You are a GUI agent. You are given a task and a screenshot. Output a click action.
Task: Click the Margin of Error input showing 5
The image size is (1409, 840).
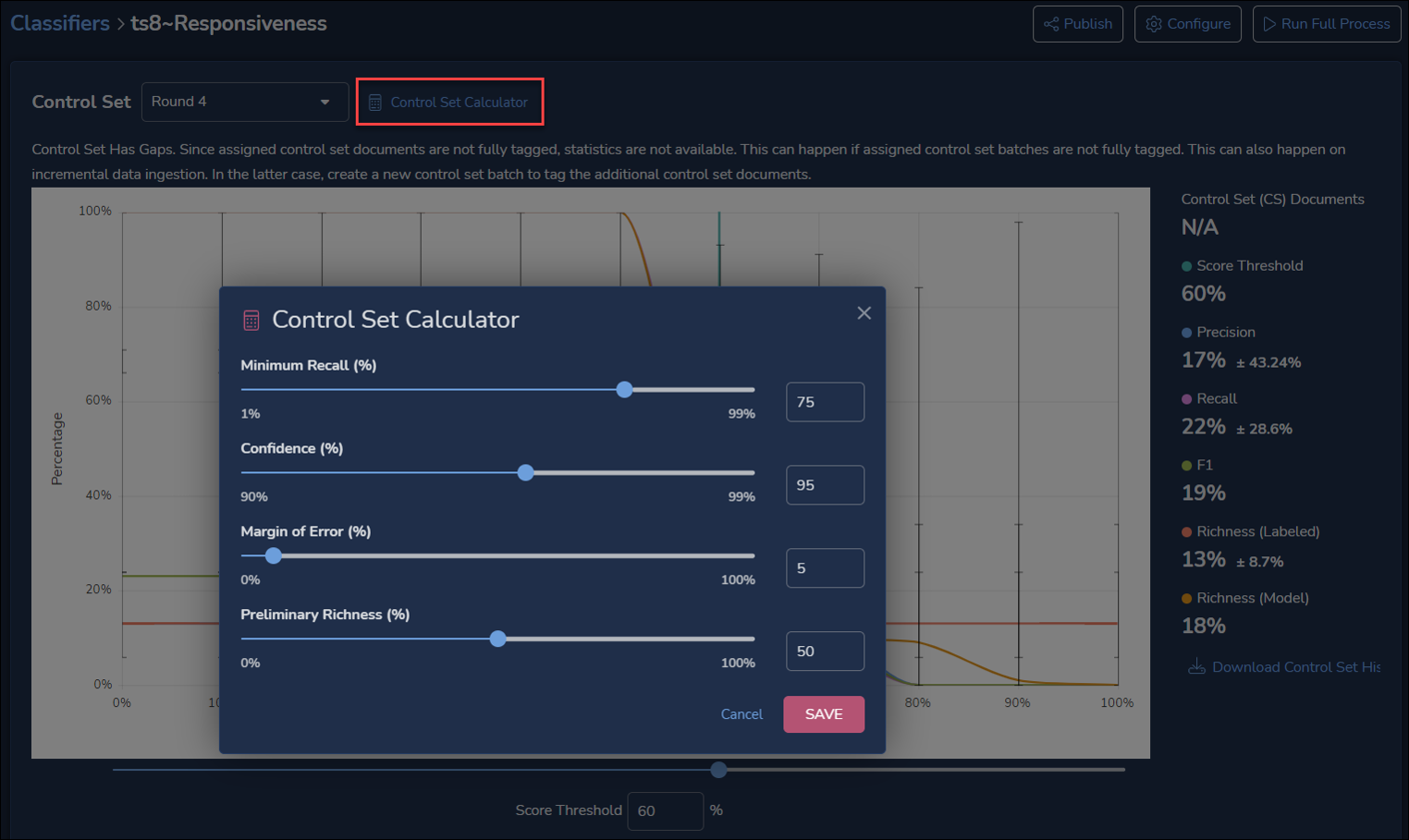[826, 568]
